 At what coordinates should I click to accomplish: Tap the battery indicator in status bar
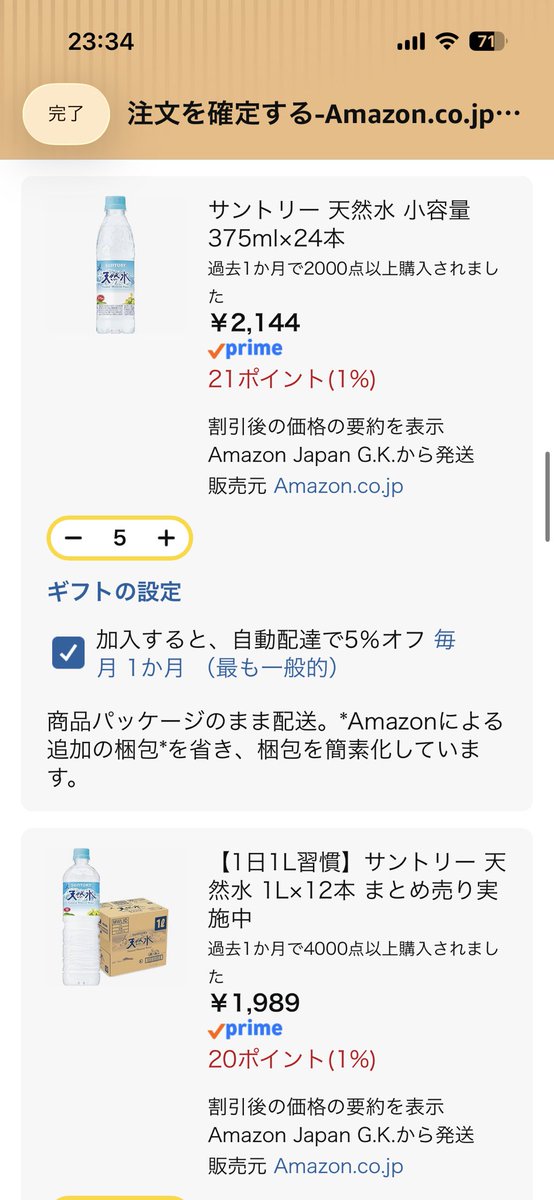click(x=490, y=42)
